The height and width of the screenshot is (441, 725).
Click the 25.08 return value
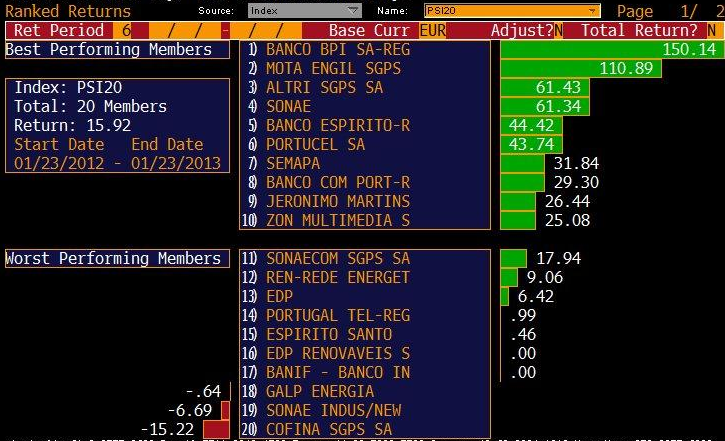coord(567,220)
